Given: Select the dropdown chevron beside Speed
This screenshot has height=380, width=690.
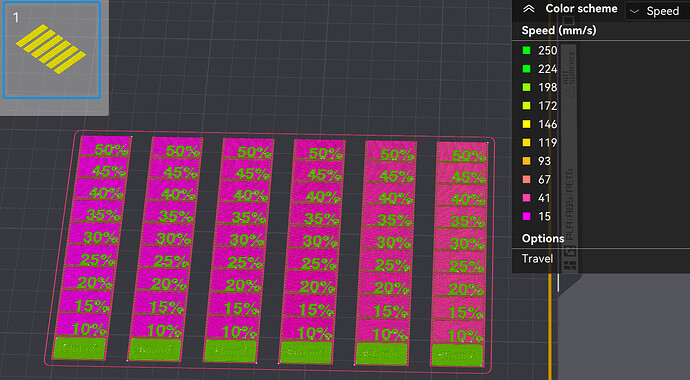Looking at the screenshot, I should (x=635, y=12).
